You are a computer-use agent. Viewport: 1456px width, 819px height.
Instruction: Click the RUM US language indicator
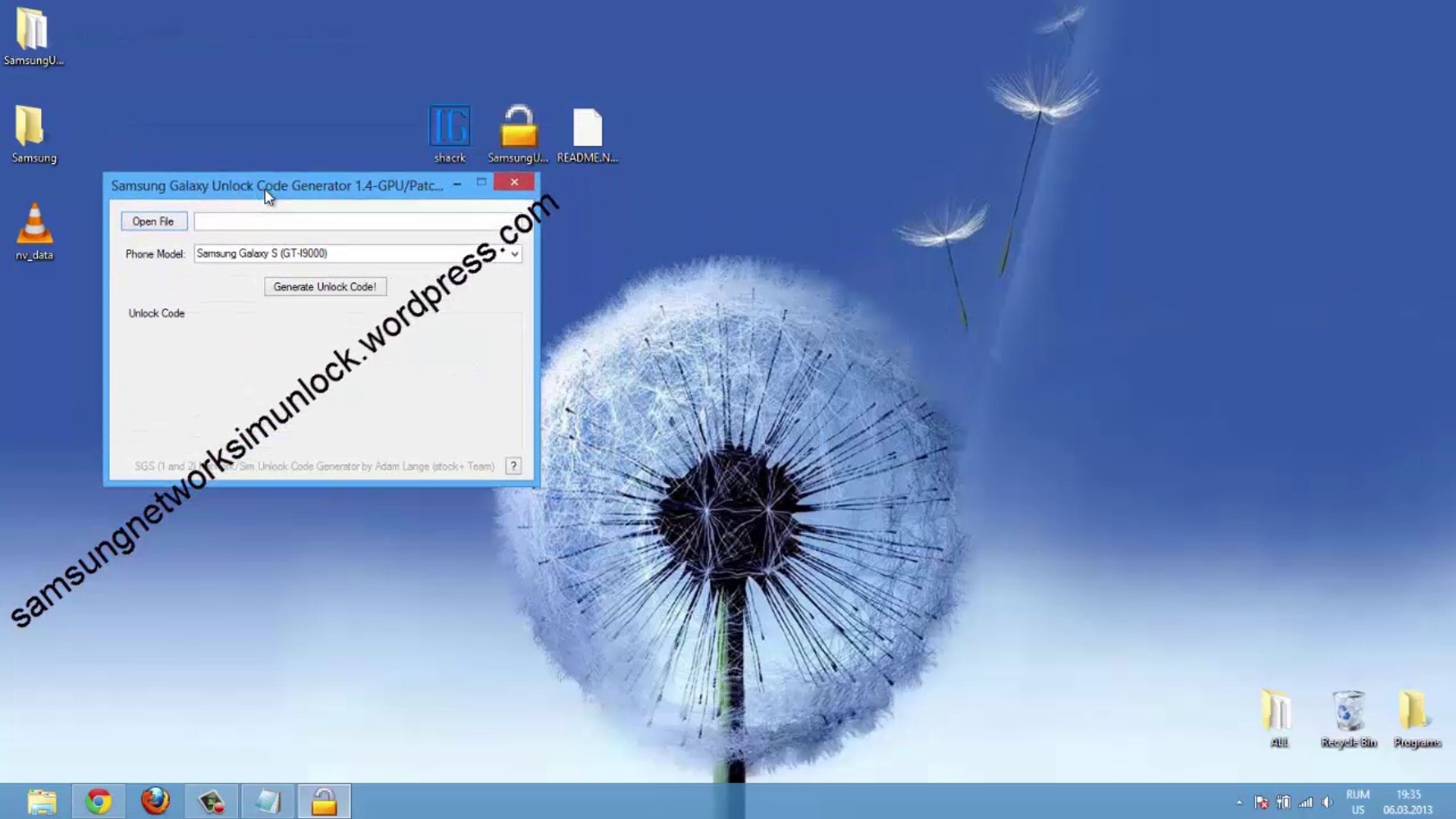point(1357,802)
